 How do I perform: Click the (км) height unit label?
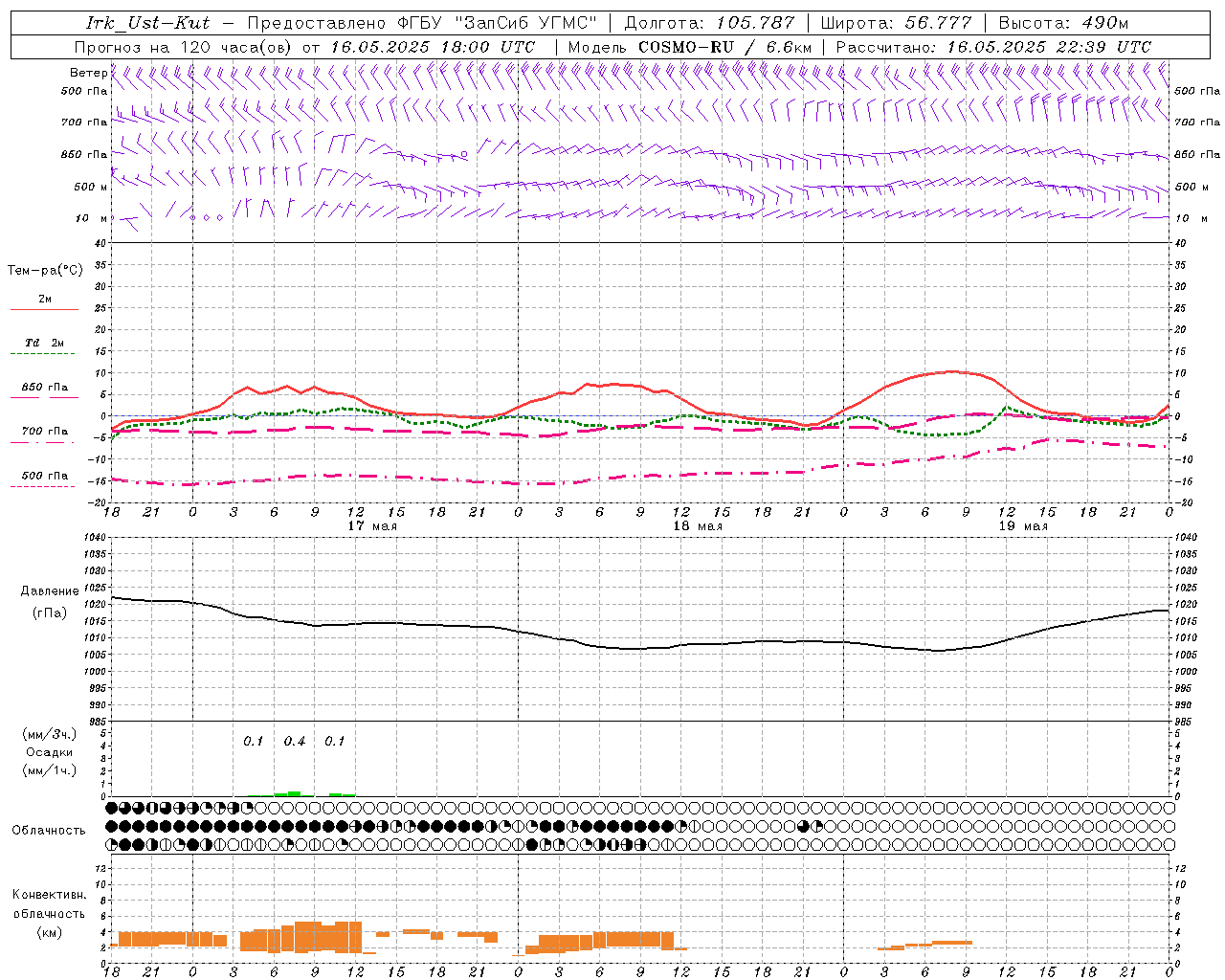coord(49,932)
